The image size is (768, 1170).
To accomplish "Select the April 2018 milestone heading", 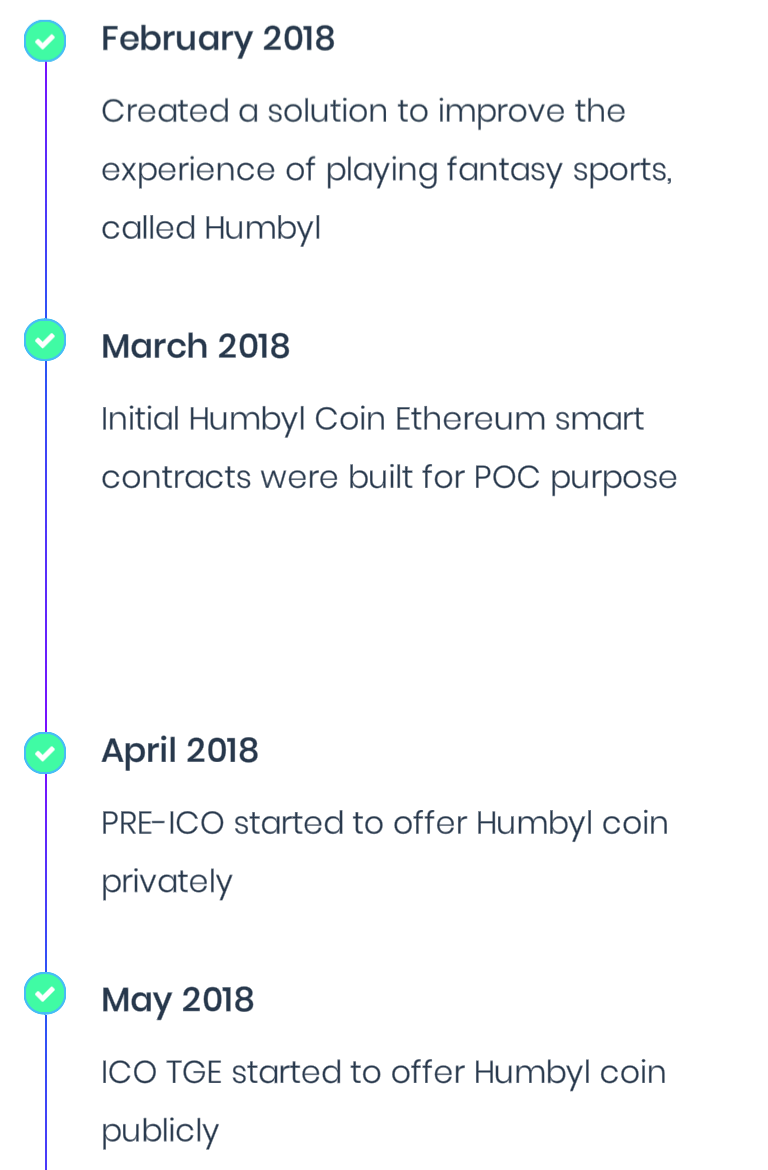I will pyautogui.click(x=180, y=751).
